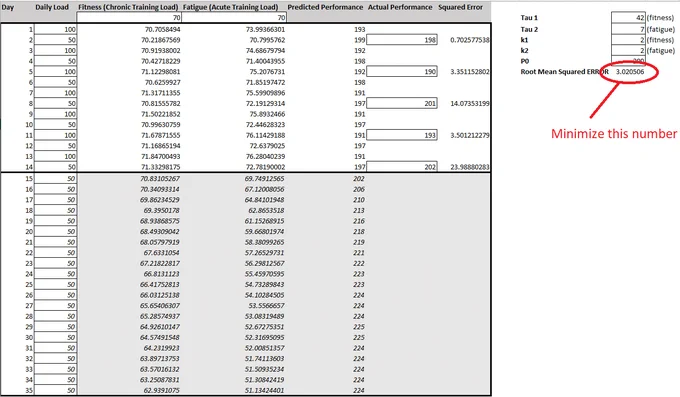Click Actual Performance cell showing 193
The width and height of the screenshot is (680, 397).
coord(402,135)
